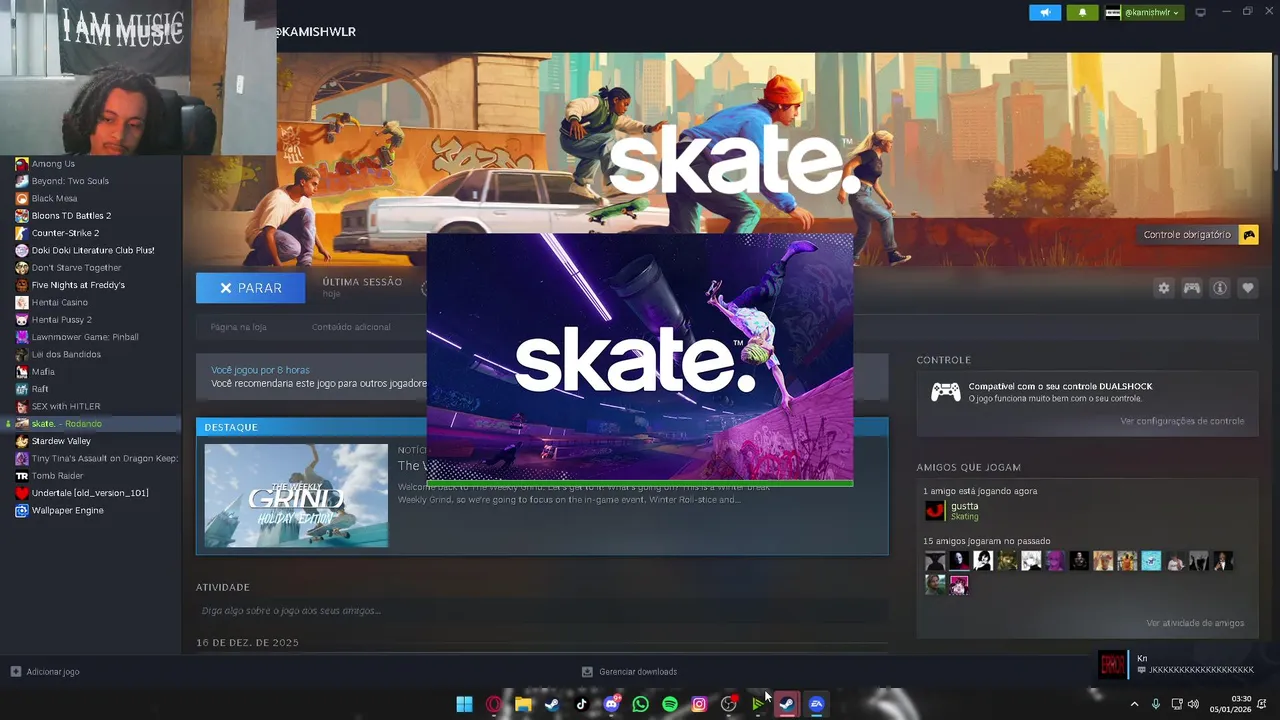1280x720 pixels.
Task: Open File Explorer from taskbar
Action: (x=523, y=704)
